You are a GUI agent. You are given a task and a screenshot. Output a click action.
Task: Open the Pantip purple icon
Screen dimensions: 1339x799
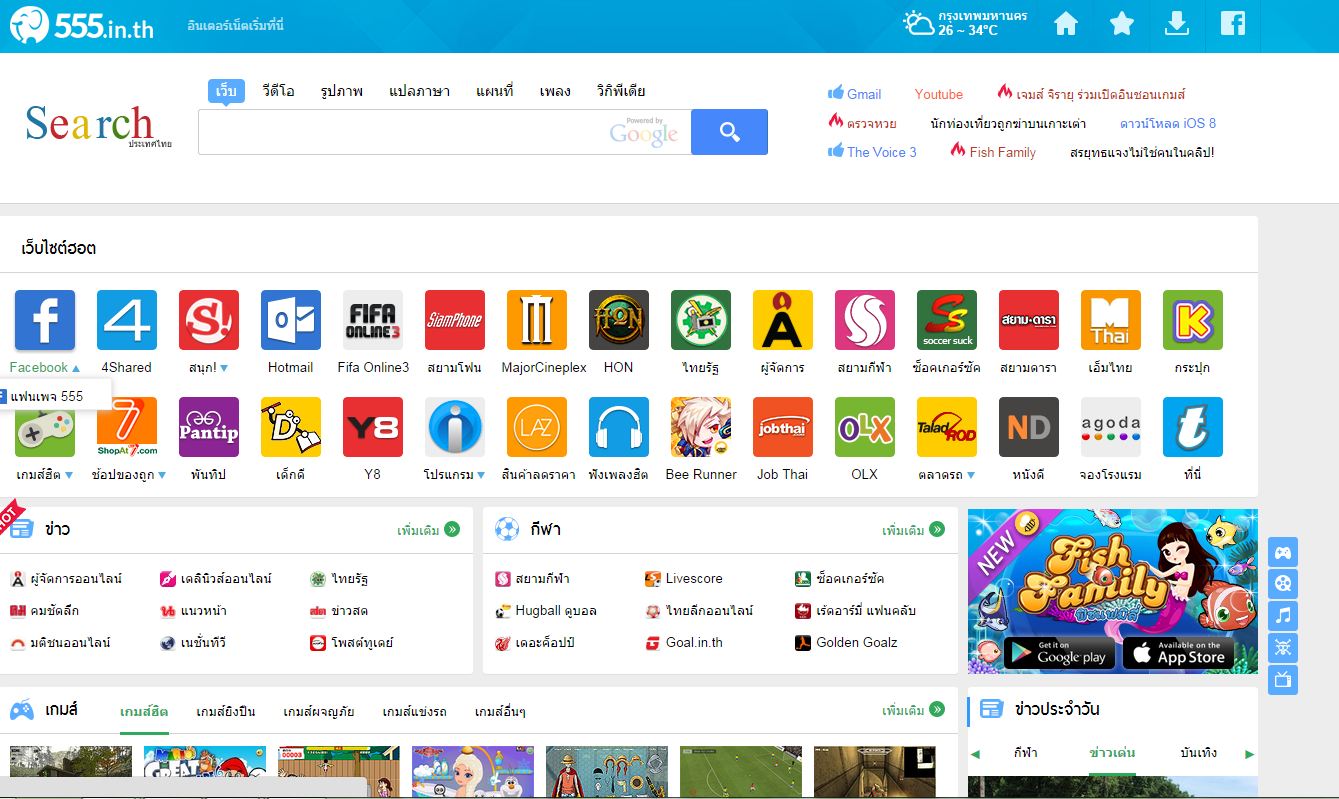208,427
